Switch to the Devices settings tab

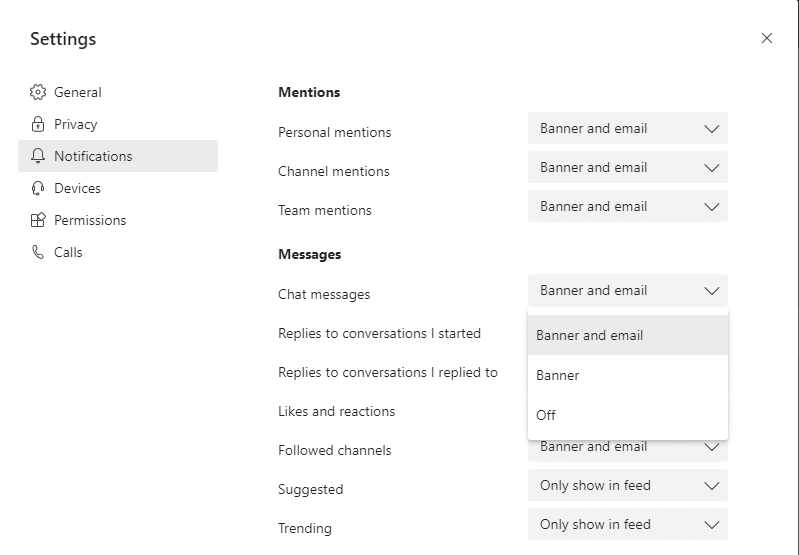(x=77, y=188)
